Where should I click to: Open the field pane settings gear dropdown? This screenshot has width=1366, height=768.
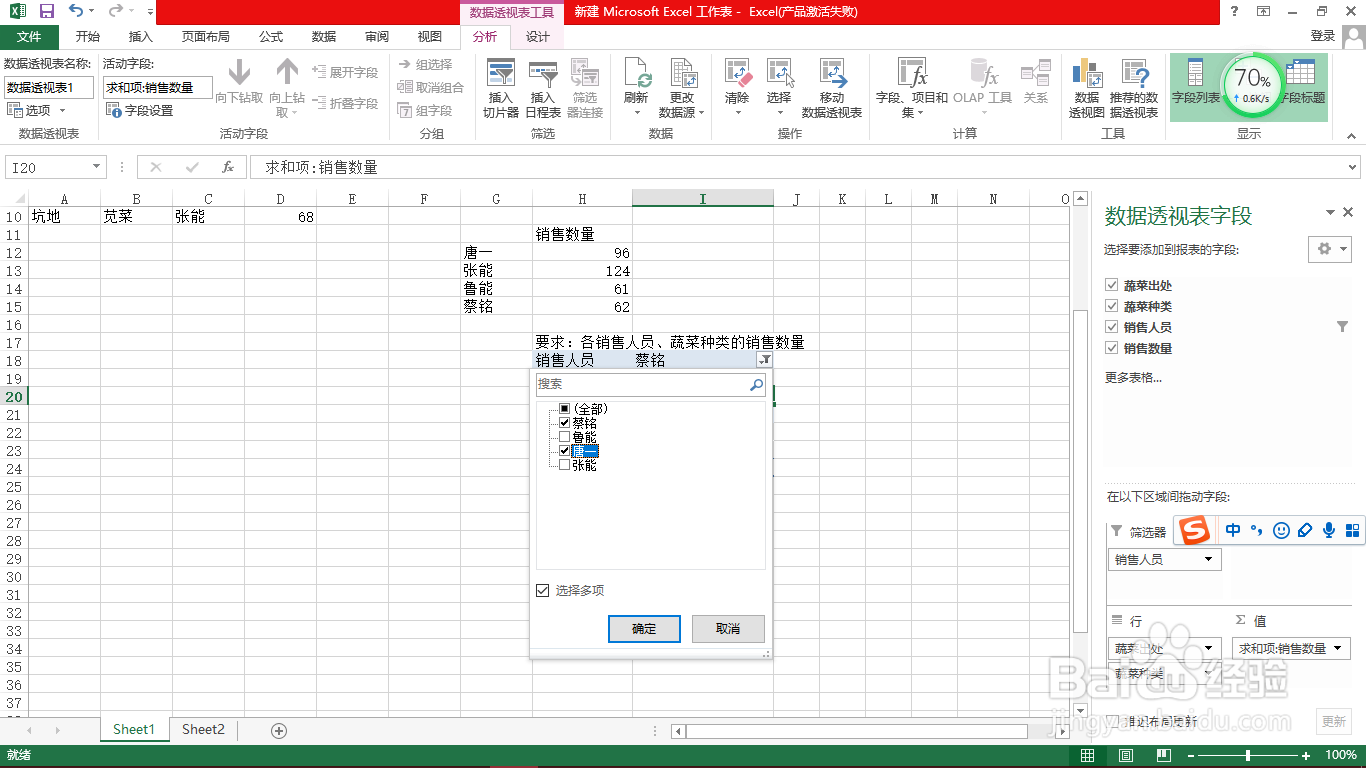click(1330, 248)
